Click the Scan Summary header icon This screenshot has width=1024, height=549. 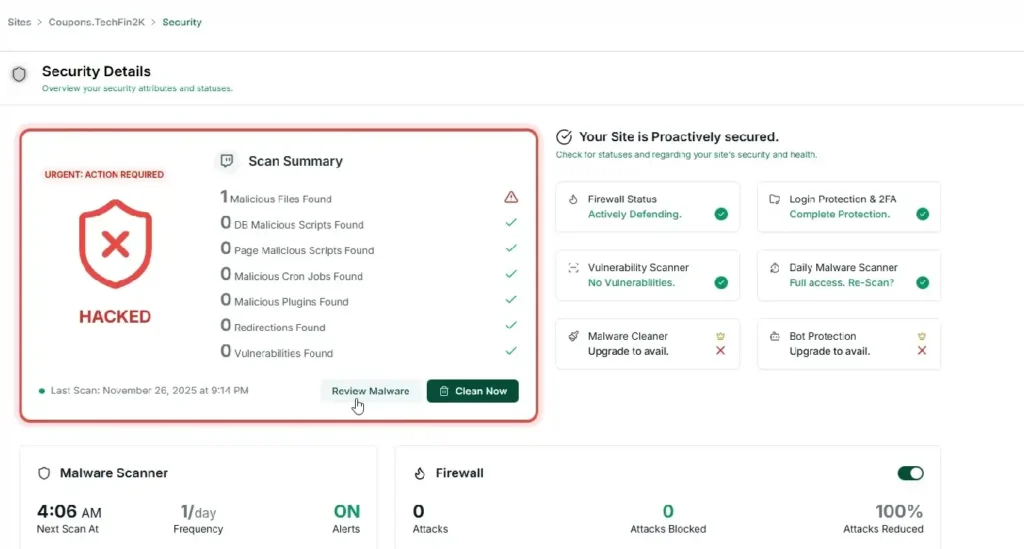coord(227,161)
